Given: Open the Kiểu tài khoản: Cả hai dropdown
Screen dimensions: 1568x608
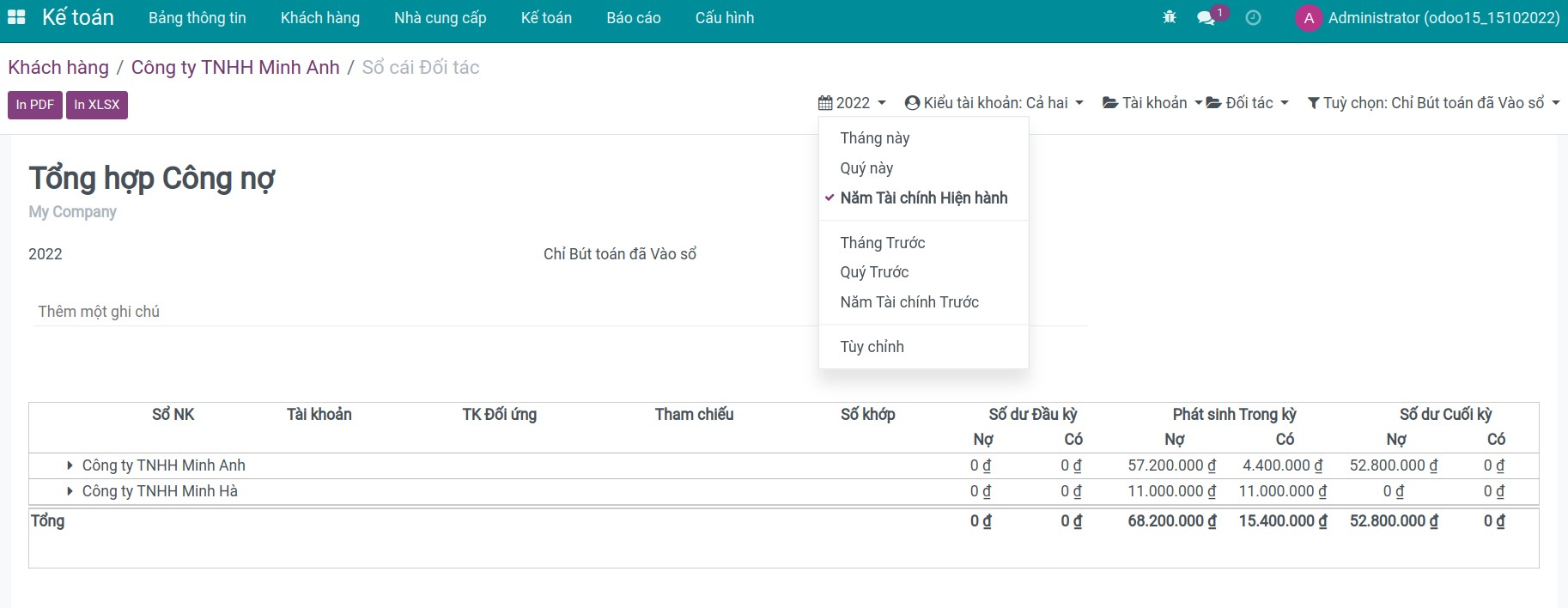Looking at the screenshot, I should (x=994, y=103).
